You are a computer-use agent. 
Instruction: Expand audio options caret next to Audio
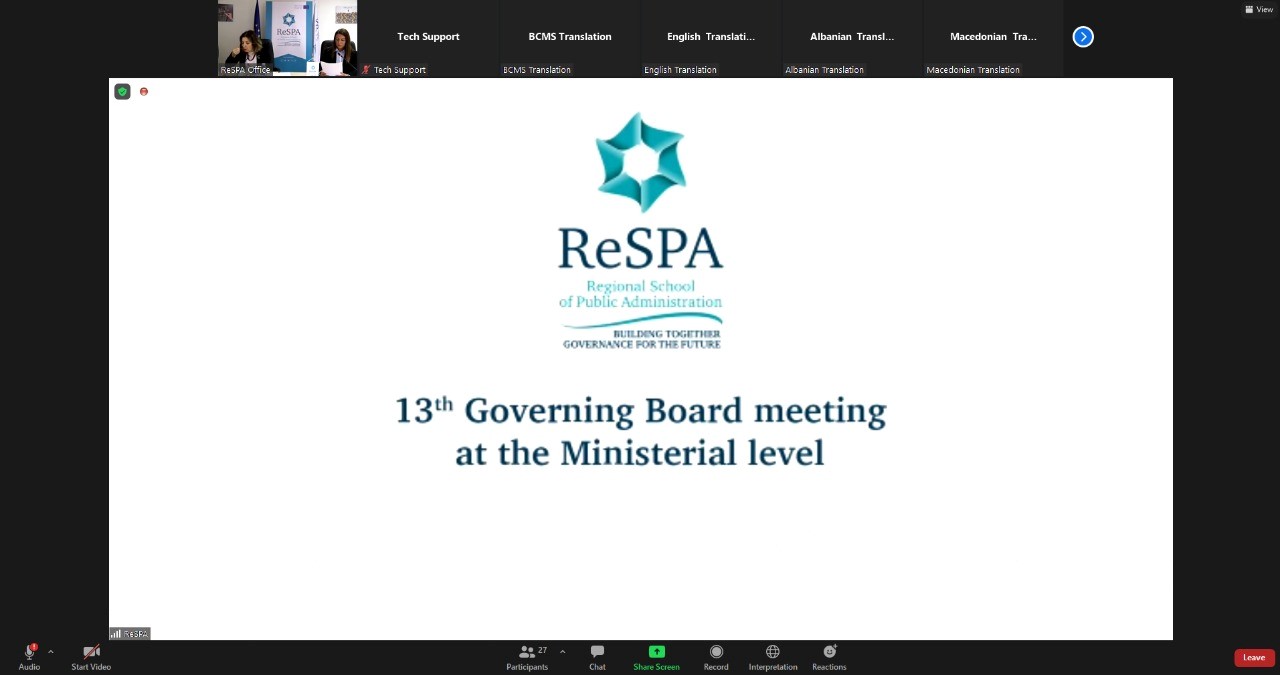[x=51, y=652]
